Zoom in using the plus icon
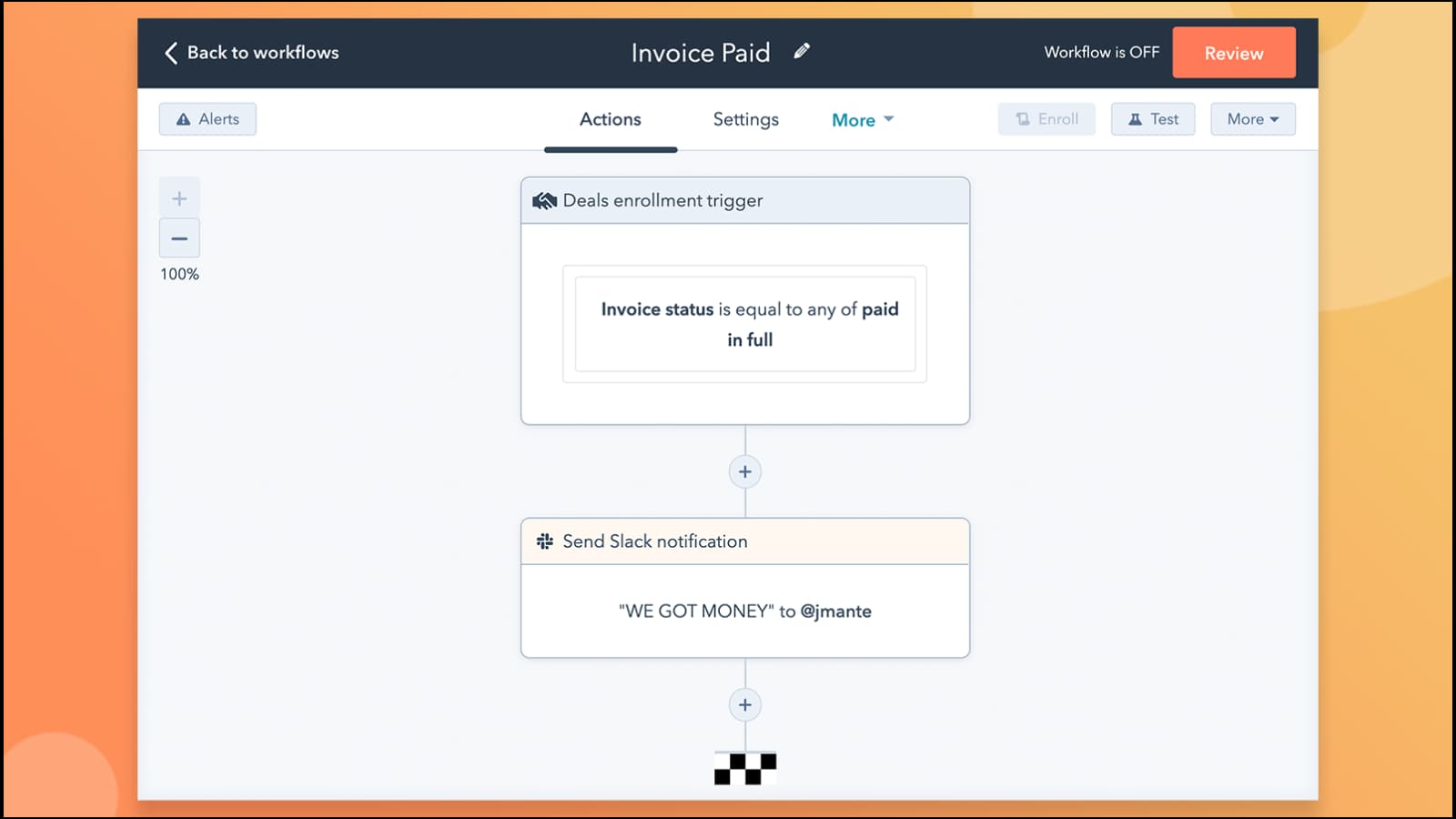This screenshot has height=819, width=1456. pos(179,197)
